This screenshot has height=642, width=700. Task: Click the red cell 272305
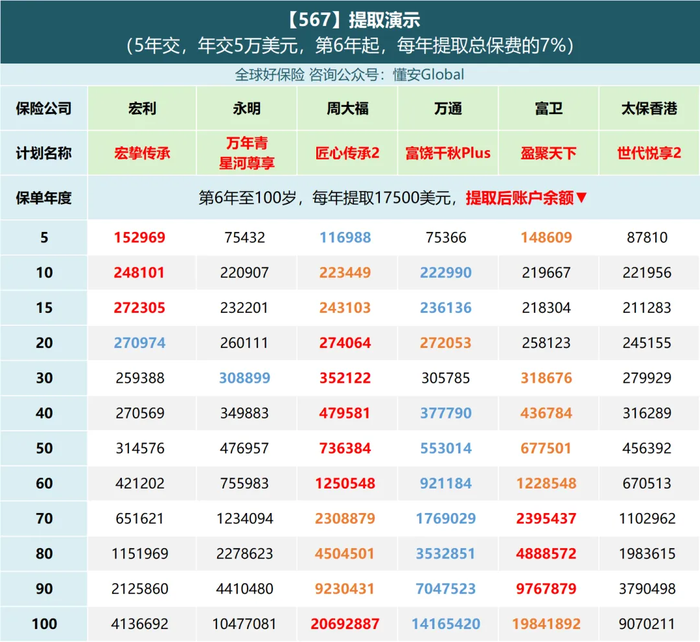tap(139, 308)
